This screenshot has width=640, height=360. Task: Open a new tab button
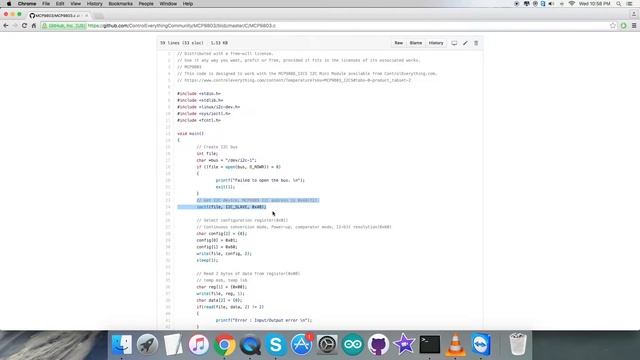tap(98, 16)
